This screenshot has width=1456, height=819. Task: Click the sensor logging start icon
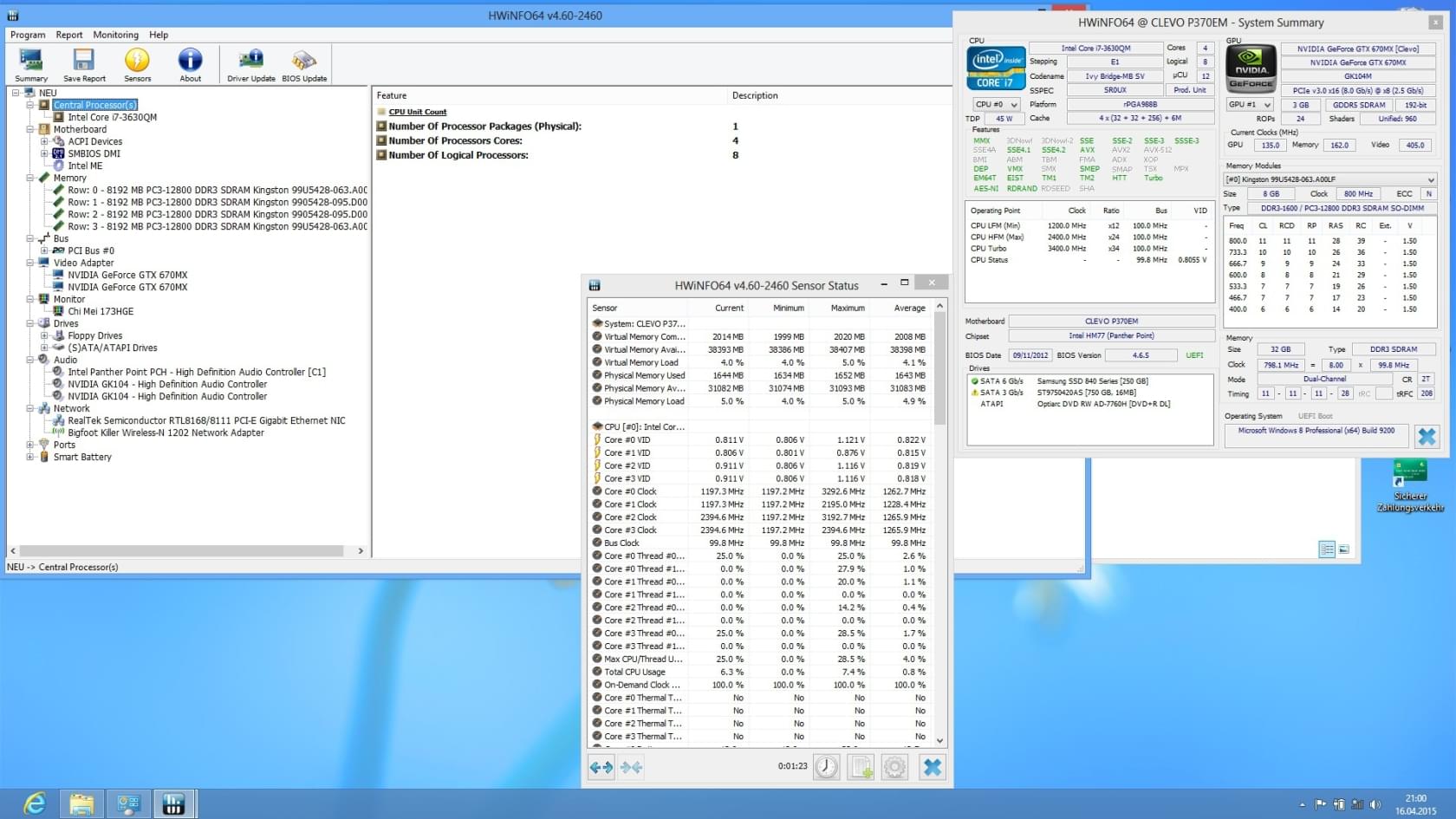click(x=861, y=767)
